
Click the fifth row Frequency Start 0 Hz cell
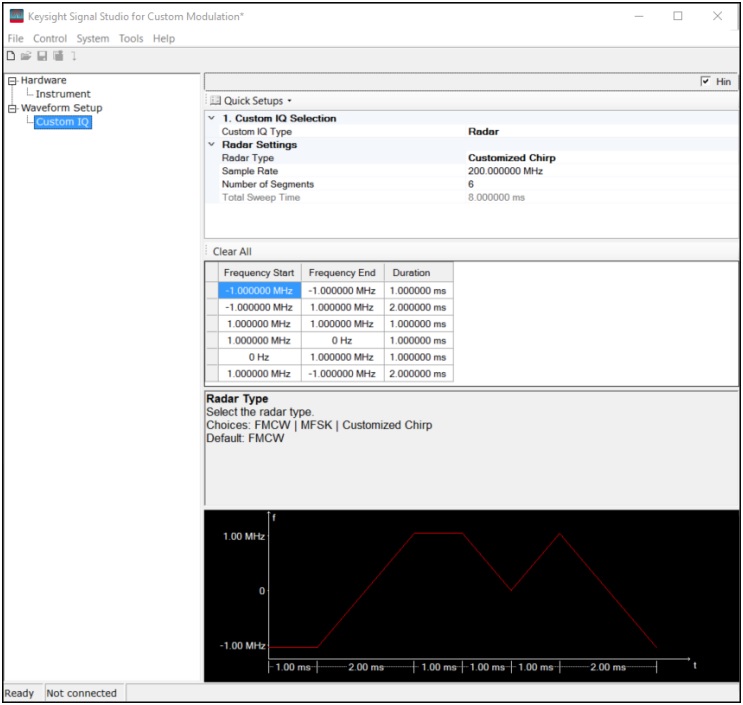259,357
